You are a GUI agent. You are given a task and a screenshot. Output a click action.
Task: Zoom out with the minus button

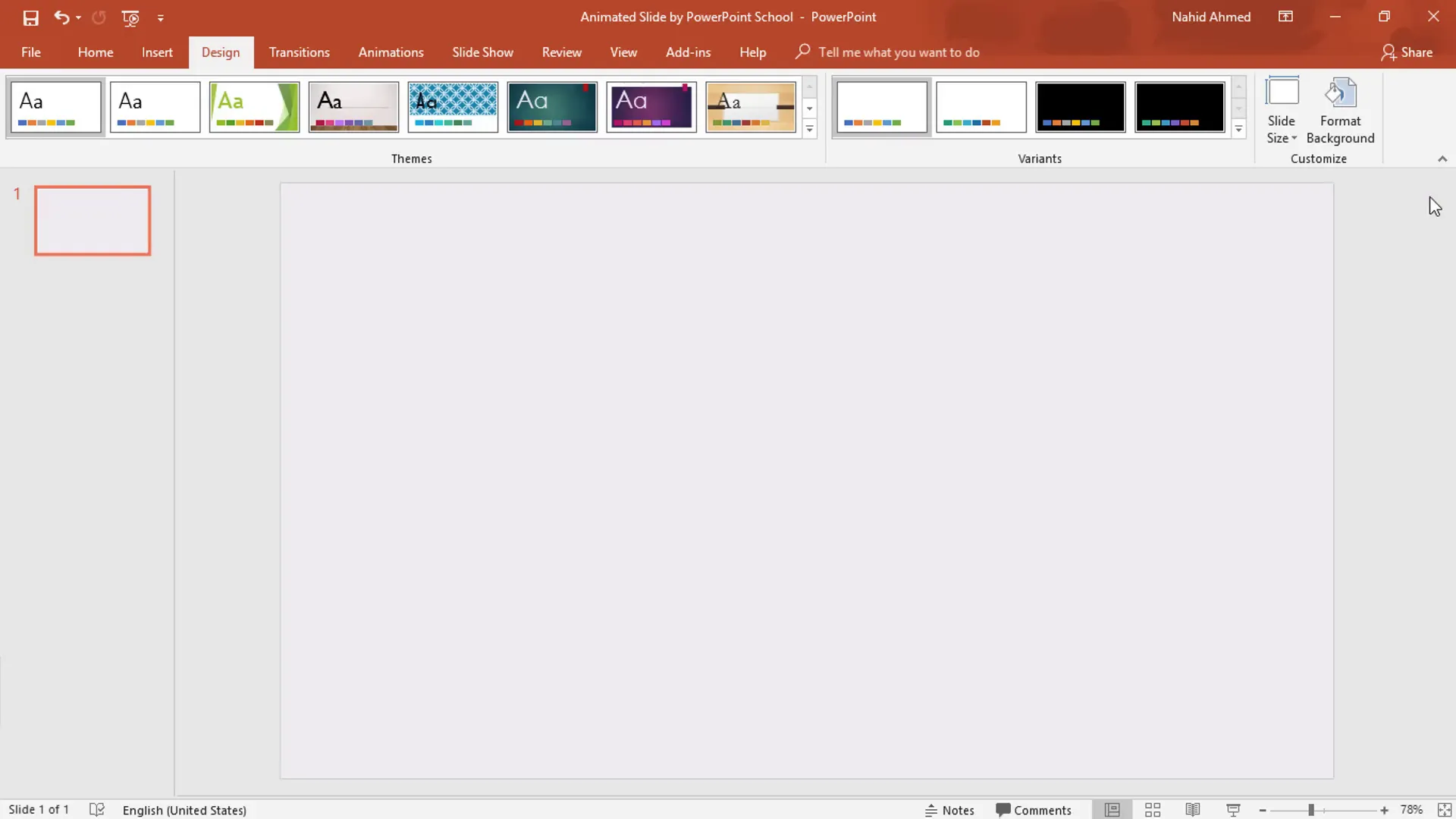[x=1263, y=811]
